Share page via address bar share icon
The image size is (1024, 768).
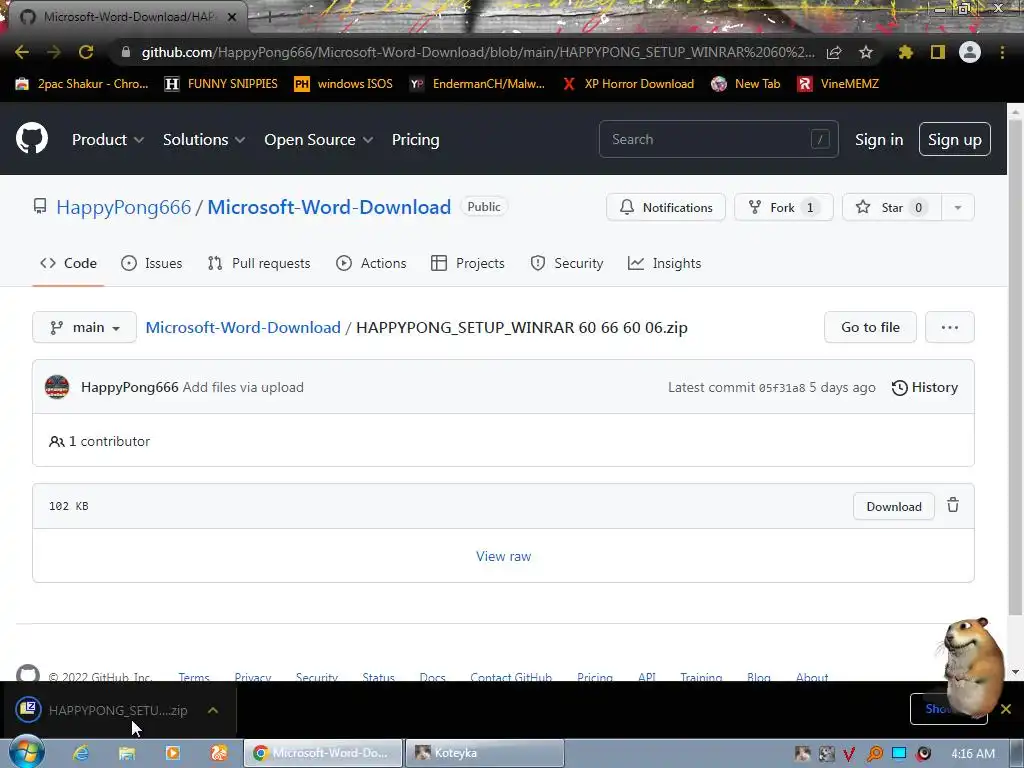[834, 52]
